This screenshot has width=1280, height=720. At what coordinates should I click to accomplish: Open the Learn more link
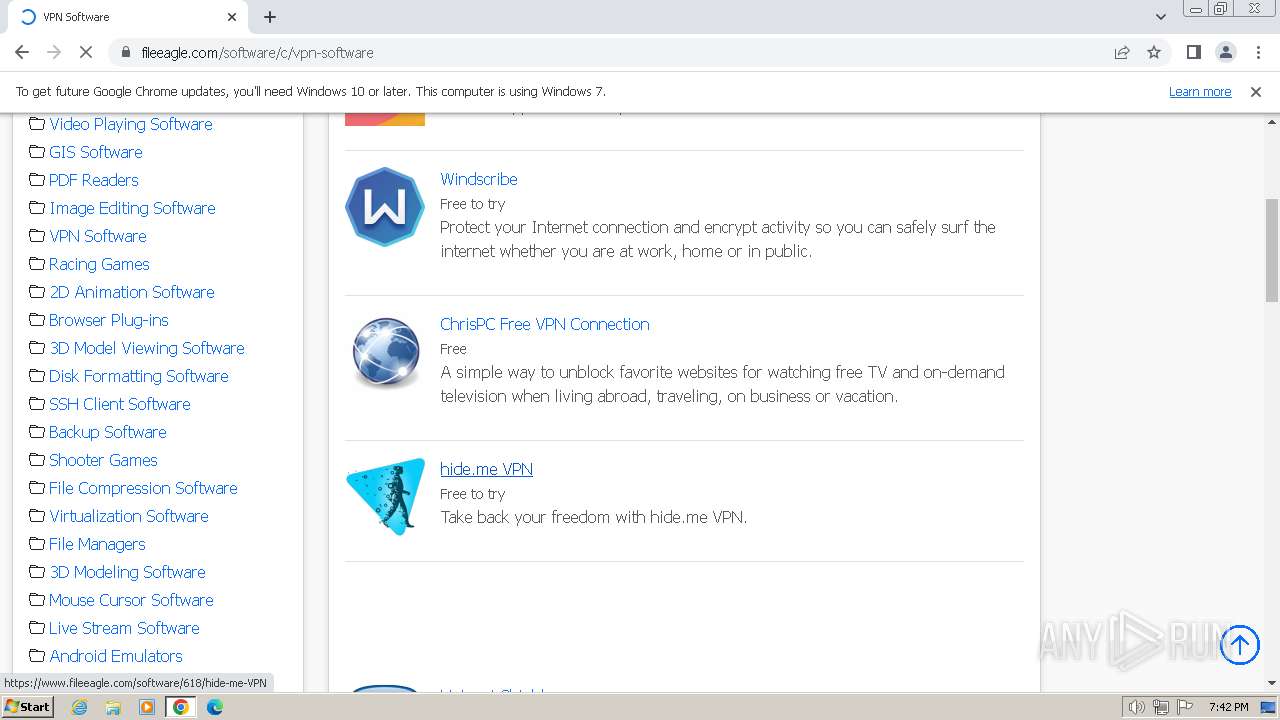click(x=1200, y=91)
